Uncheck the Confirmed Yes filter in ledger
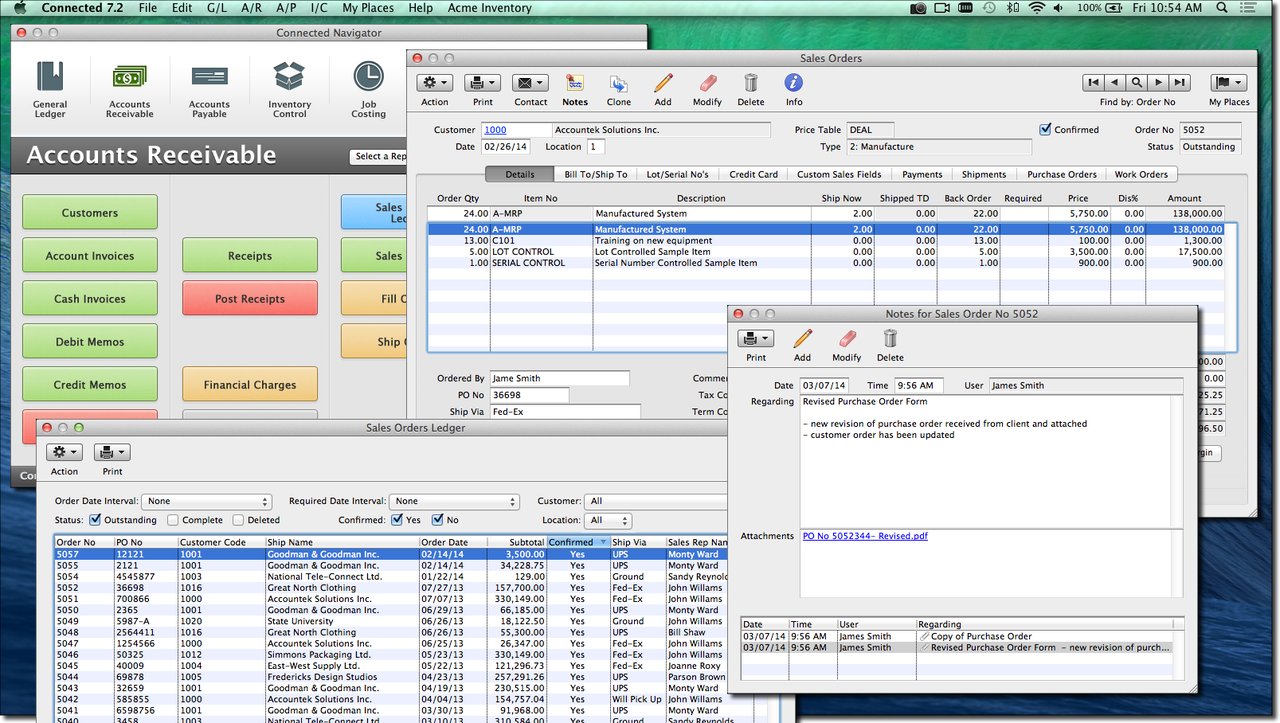1280x723 pixels. pyautogui.click(x=398, y=520)
